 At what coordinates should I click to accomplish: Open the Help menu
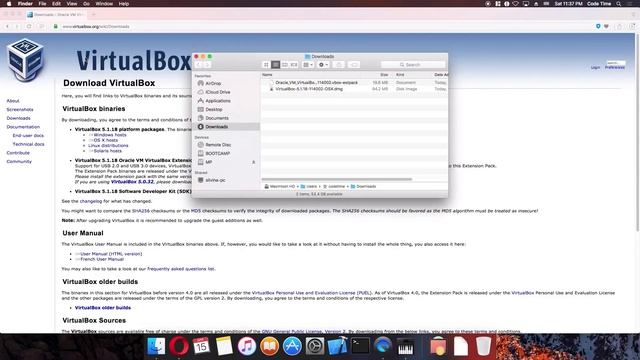click(x=124, y=4)
